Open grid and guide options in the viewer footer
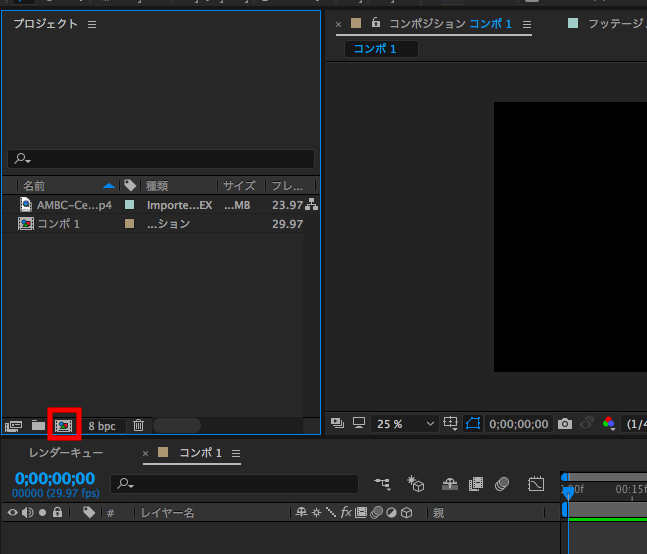 [450, 423]
